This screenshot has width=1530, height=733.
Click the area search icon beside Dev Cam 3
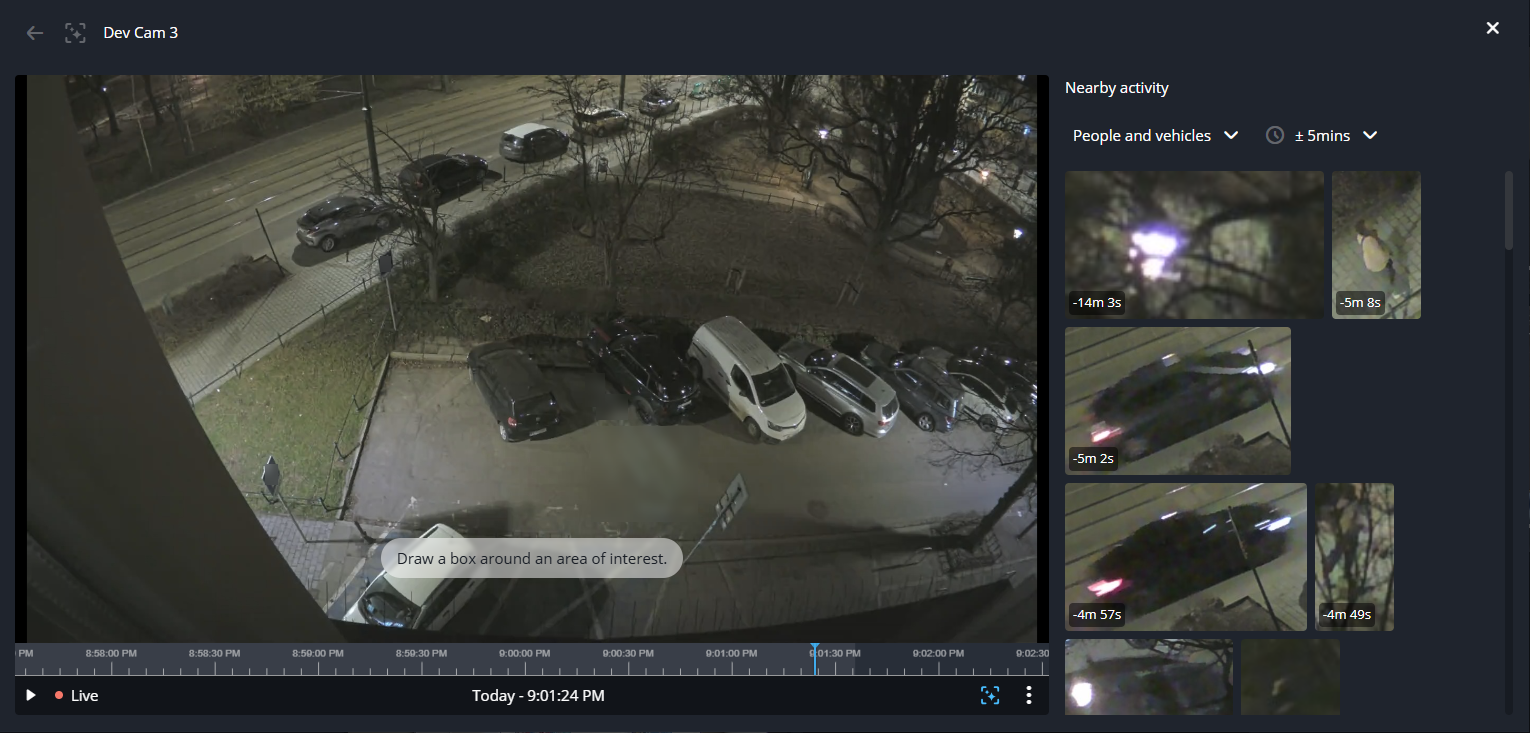pos(75,33)
